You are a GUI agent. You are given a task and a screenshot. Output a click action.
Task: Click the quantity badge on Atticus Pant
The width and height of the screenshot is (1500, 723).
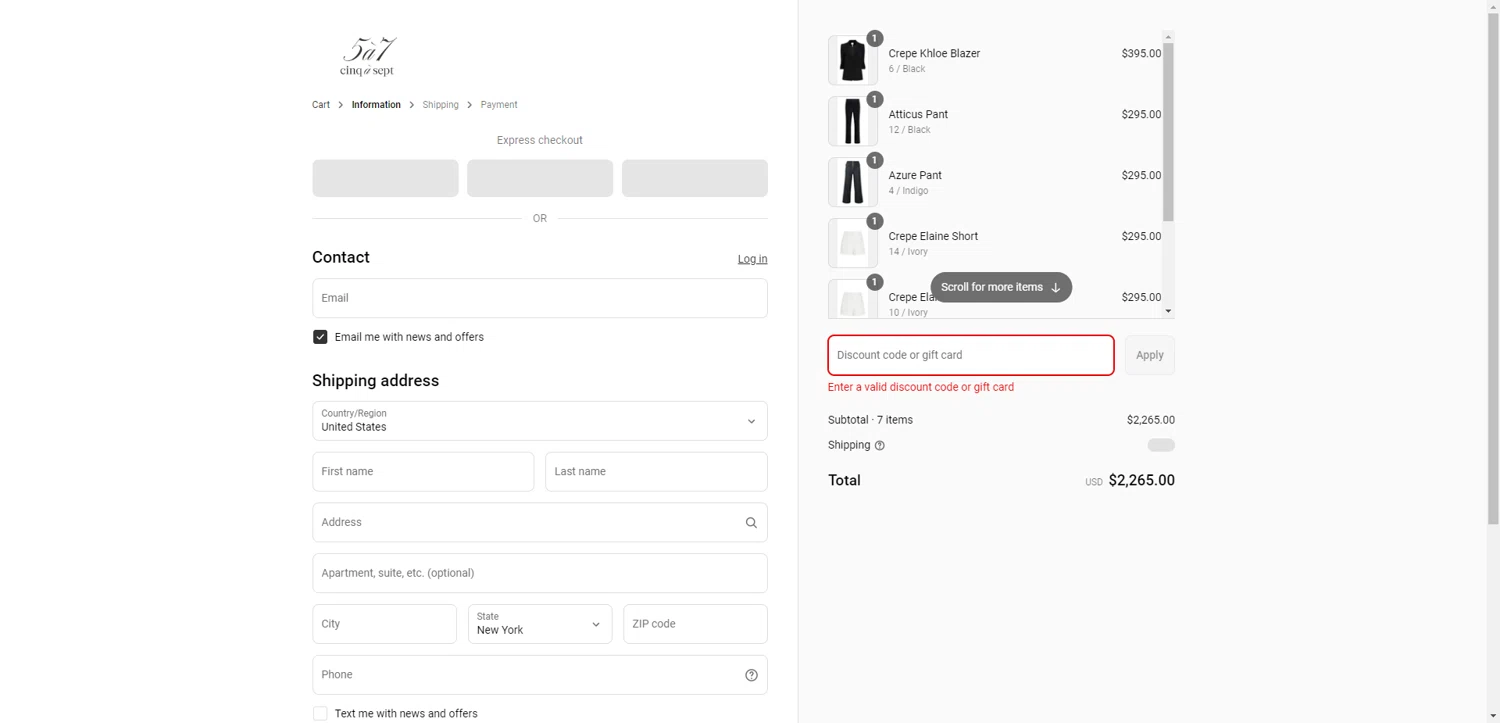pyautogui.click(x=874, y=99)
